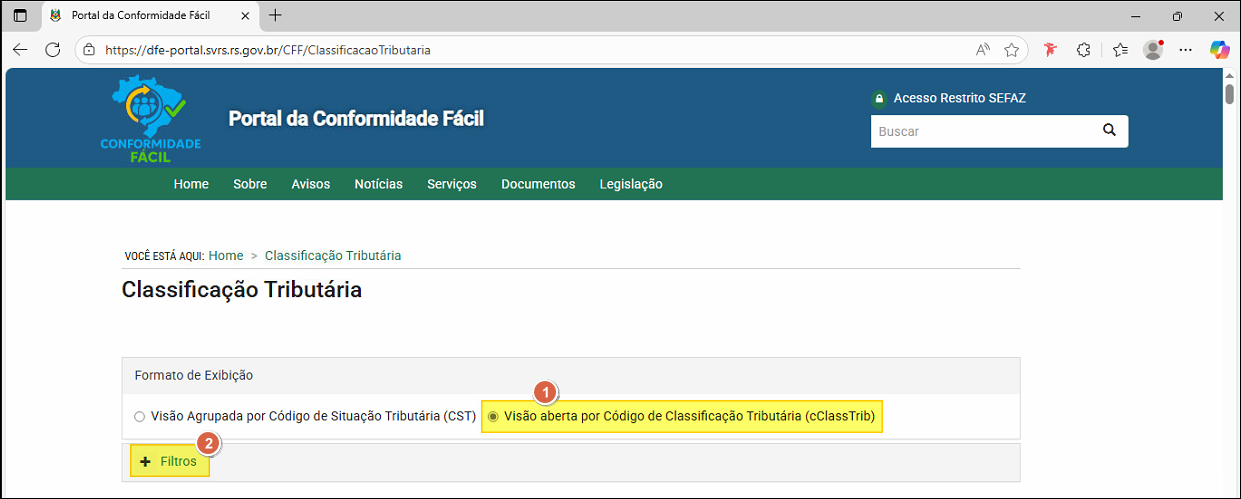
Task: Close the Portal da Conformidade Fácil tab
Action: 246,16
